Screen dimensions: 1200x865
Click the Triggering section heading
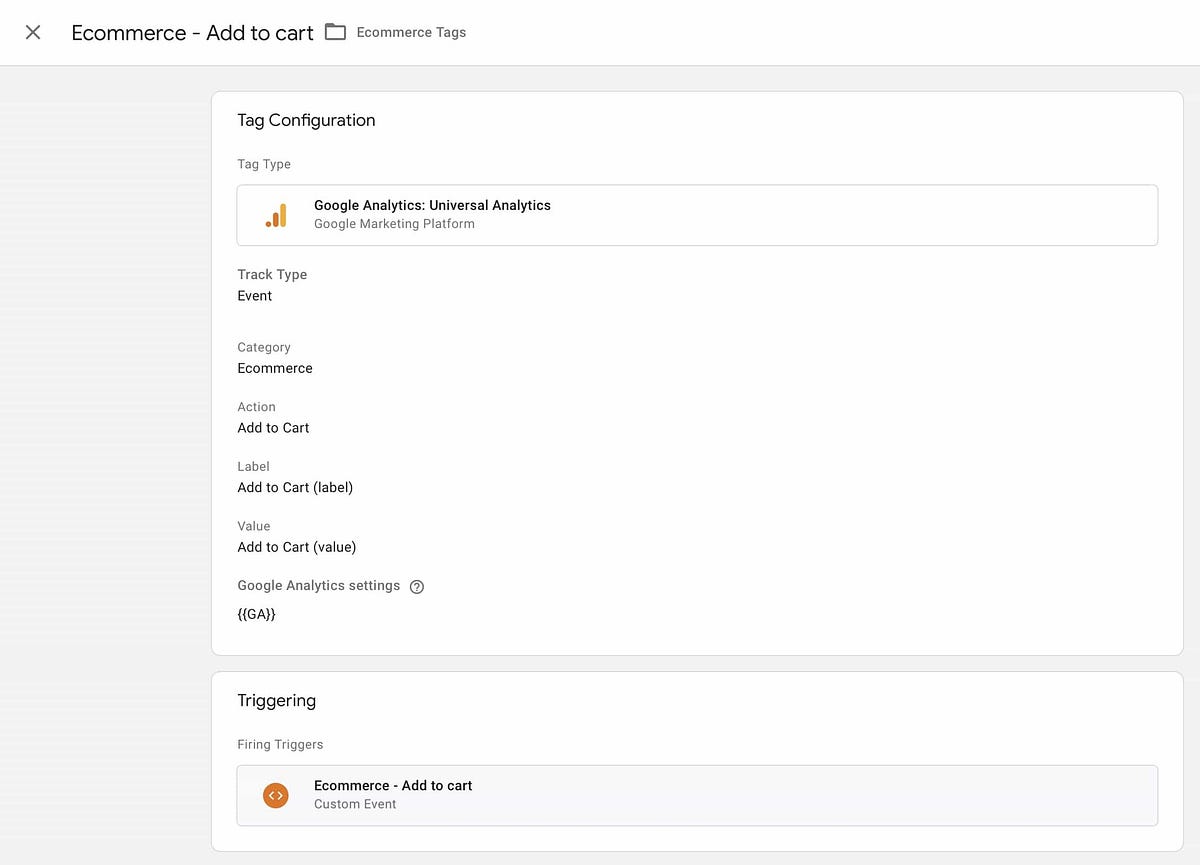(276, 700)
